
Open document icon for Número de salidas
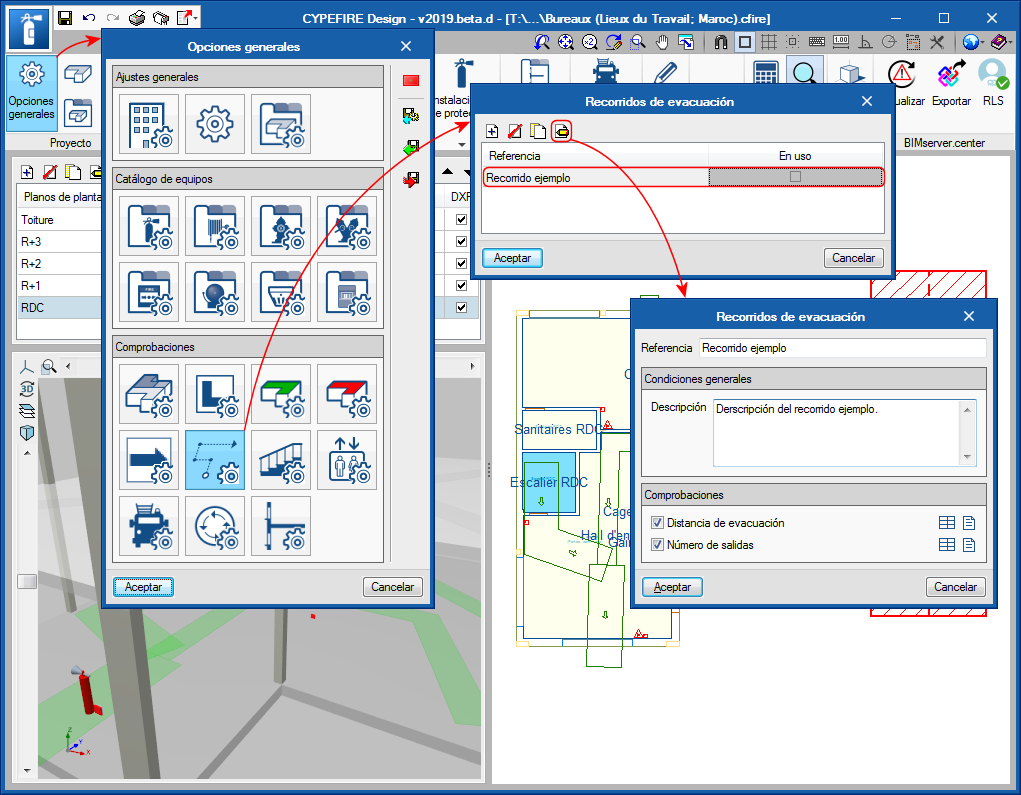(x=969, y=545)
